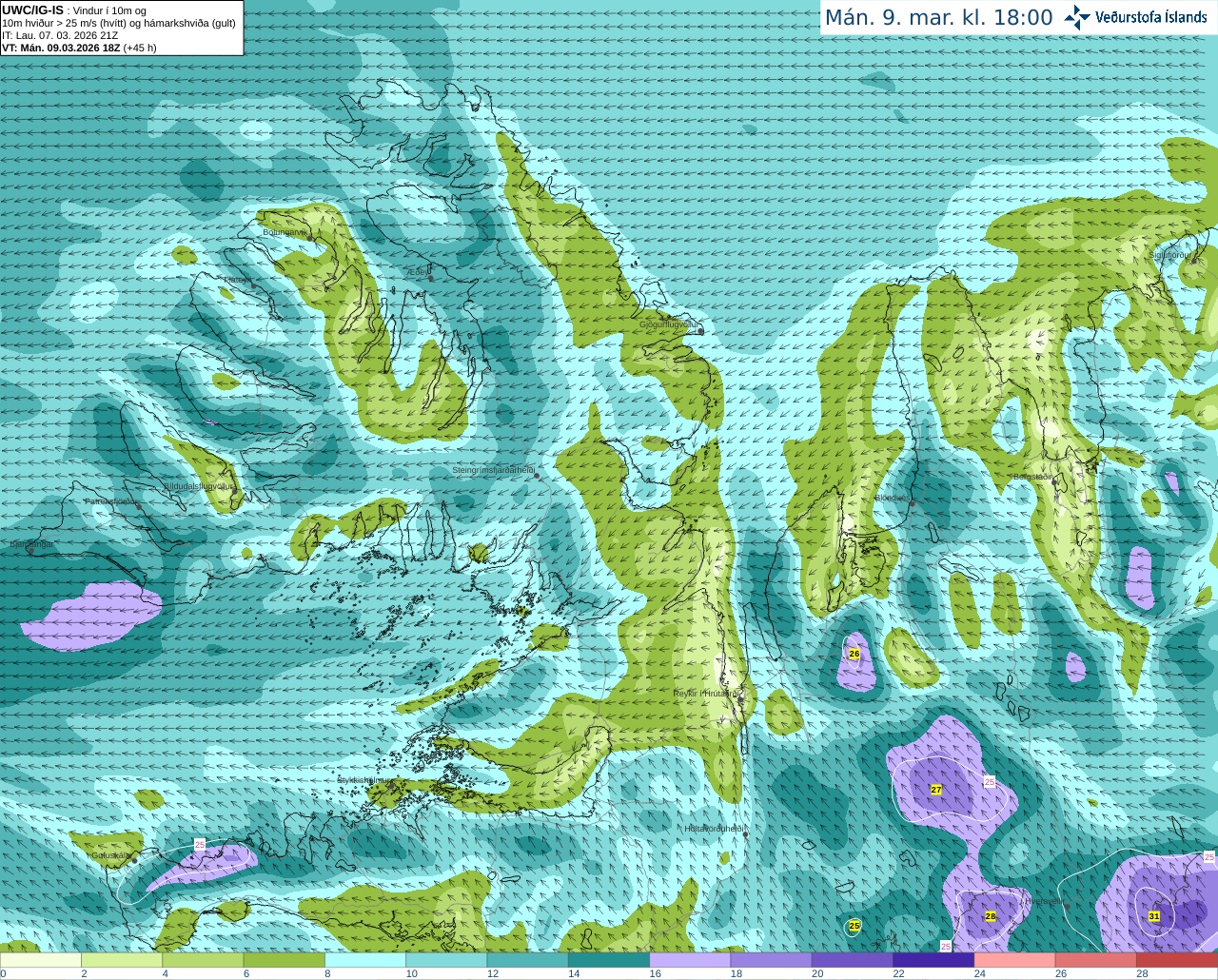Click the legend scale number 24
Viewport: 1218px width, 980px height.
click(980, 973)
